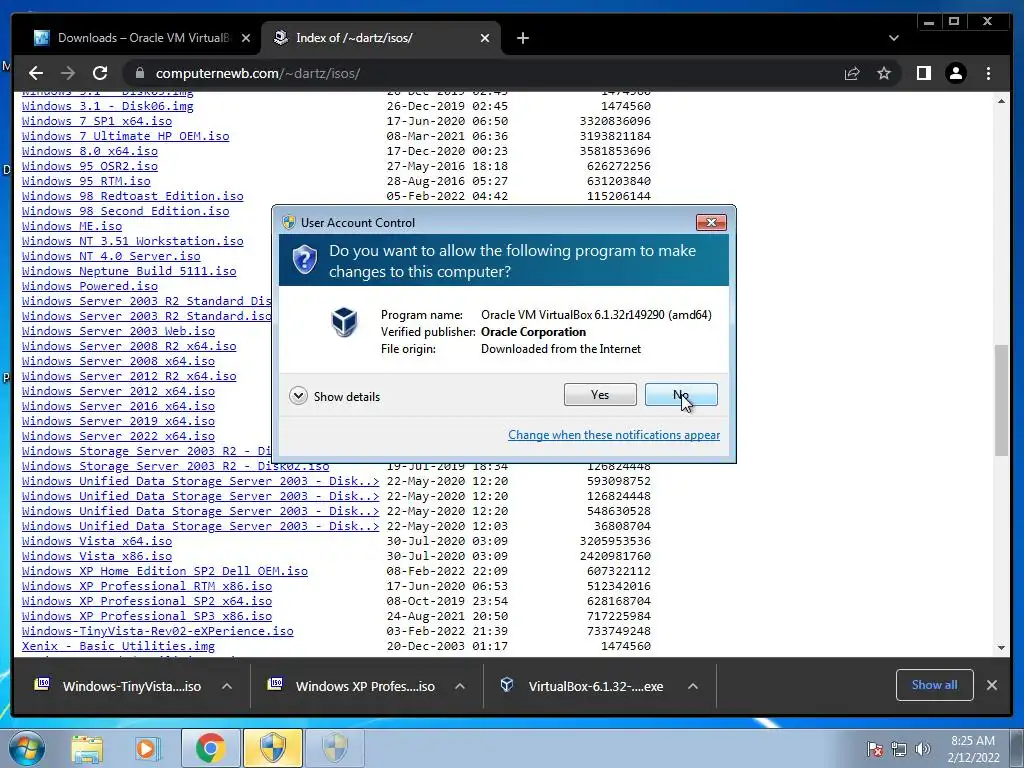Open Windows 98 Redtoast Edition.iso link
Viewport: 1024px width, 768px height.
point(133,196)
